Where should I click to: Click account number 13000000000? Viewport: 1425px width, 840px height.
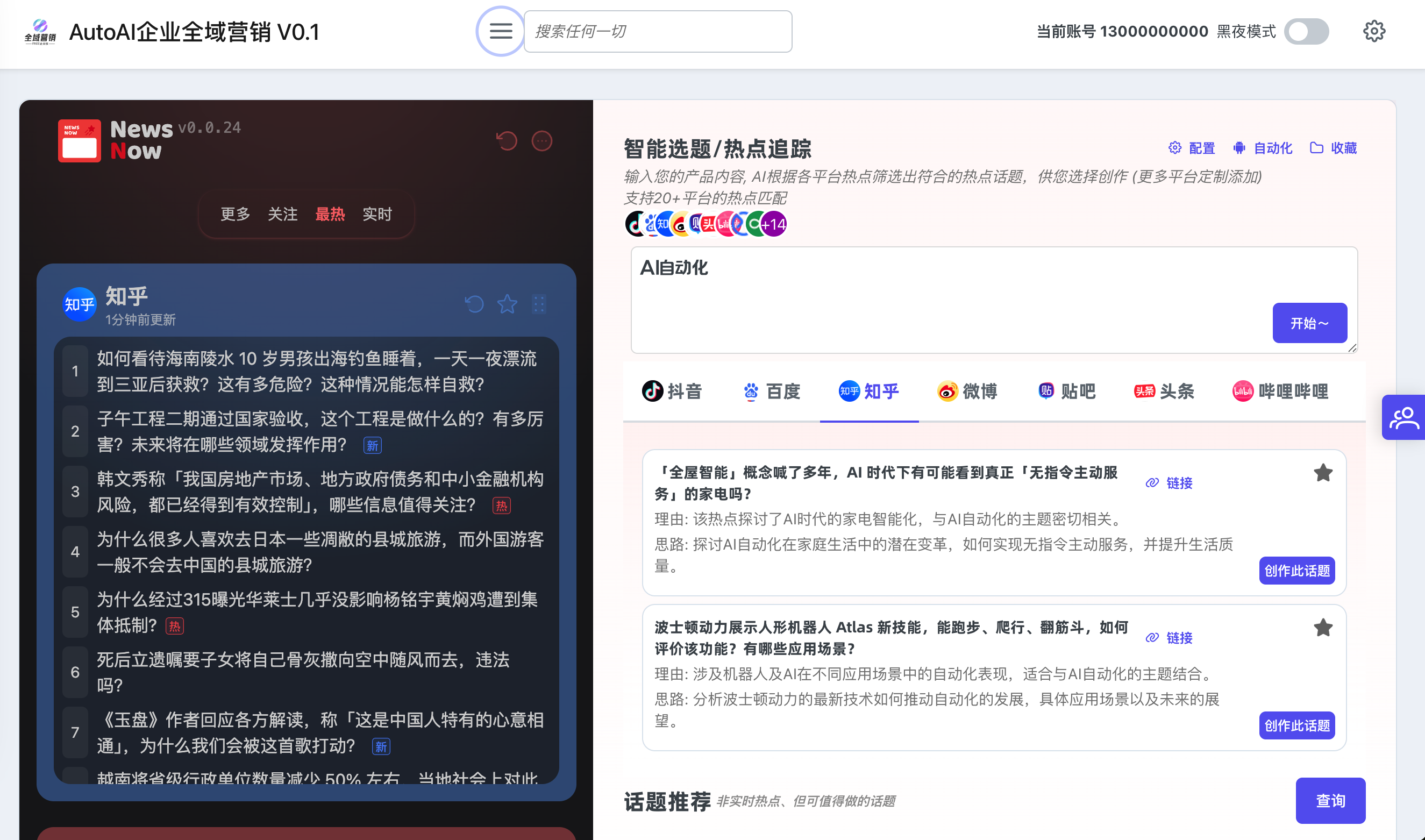pos(1153,31)
